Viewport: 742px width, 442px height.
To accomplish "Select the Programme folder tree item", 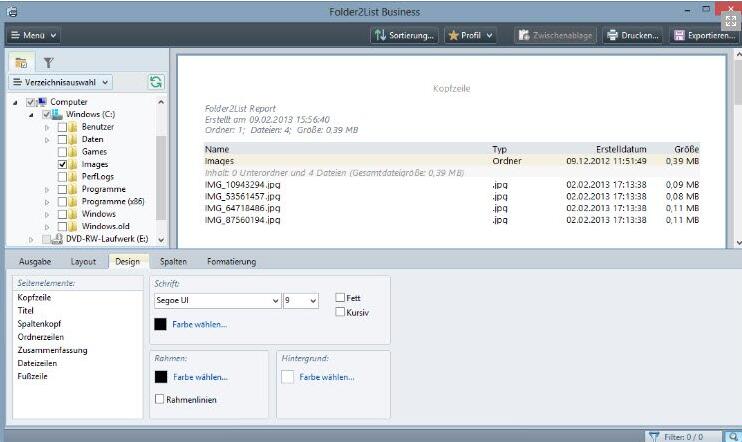I will pos(104,189).
